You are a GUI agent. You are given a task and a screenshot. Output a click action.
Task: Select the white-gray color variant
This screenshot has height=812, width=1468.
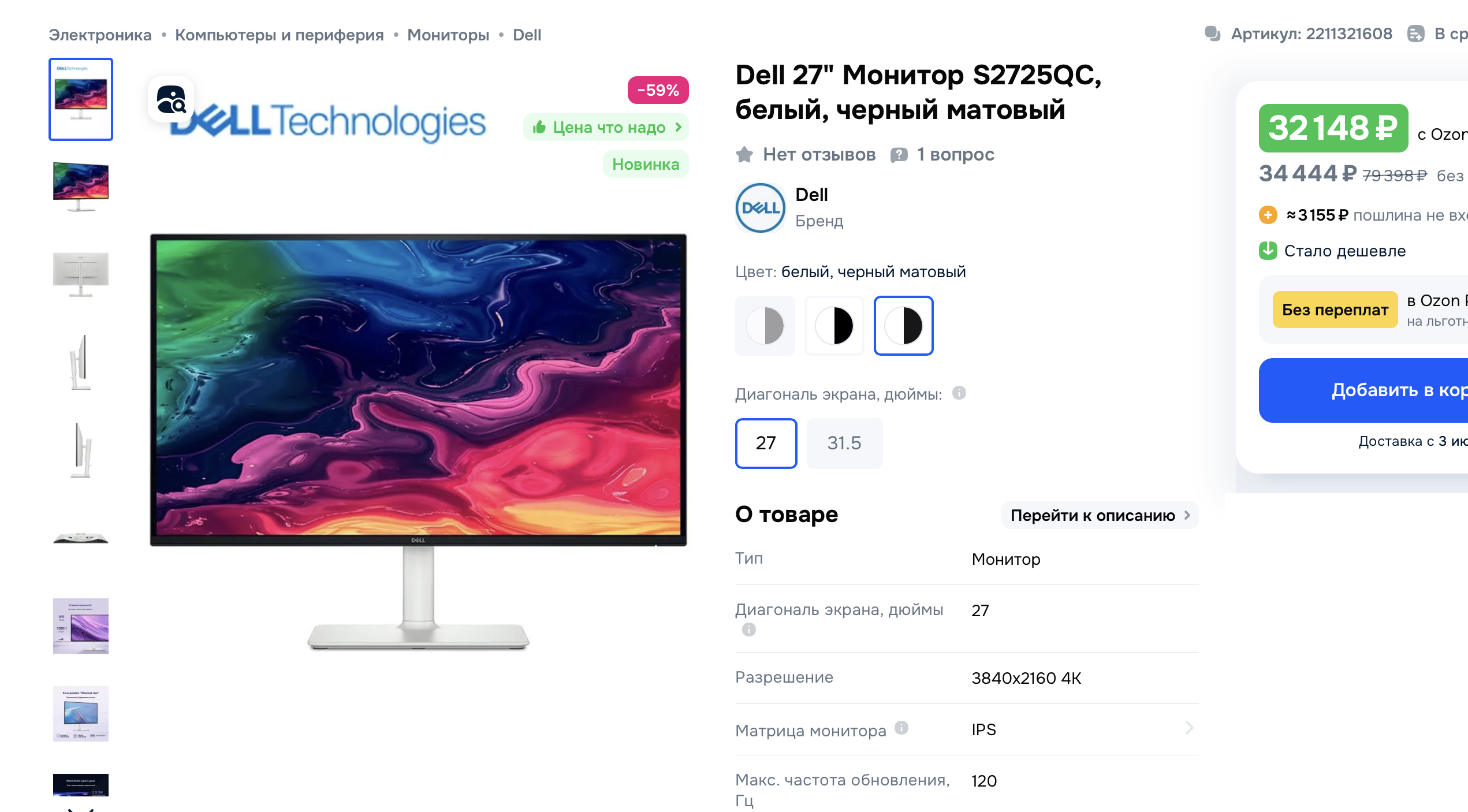[x=765, y=326]
